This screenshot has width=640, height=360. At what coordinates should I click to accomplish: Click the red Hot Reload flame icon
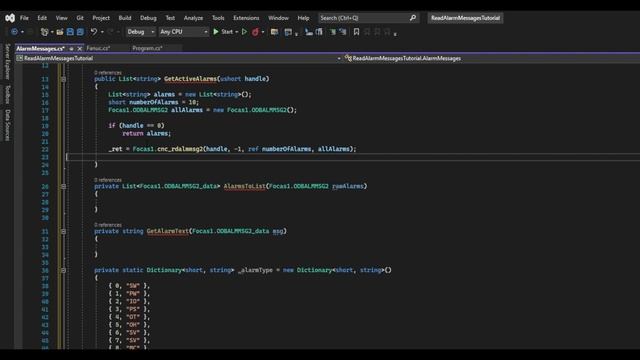[255, 32]
